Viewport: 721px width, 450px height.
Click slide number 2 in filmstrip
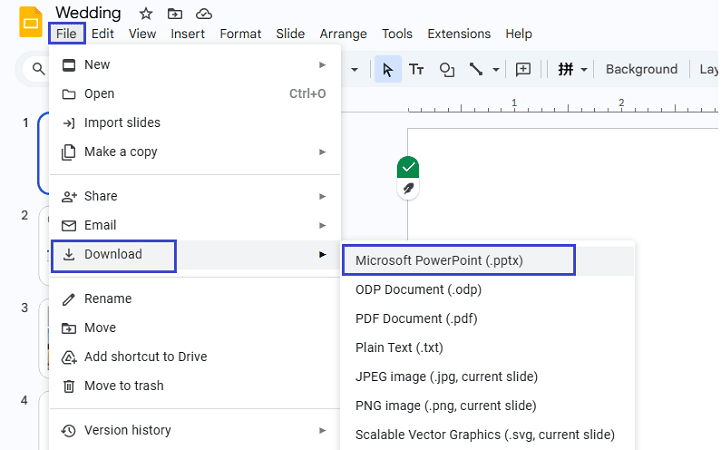(x=25, y=215)
